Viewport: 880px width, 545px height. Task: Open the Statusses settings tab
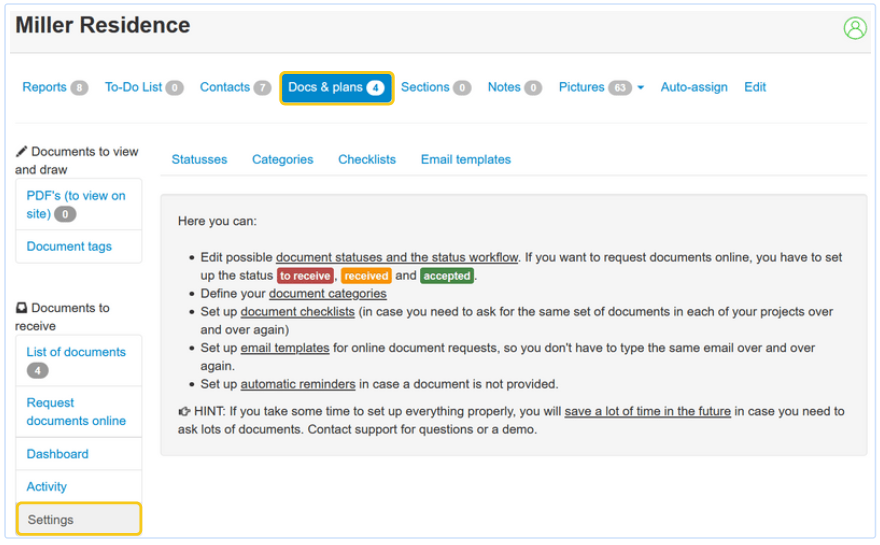click(199, 160)
